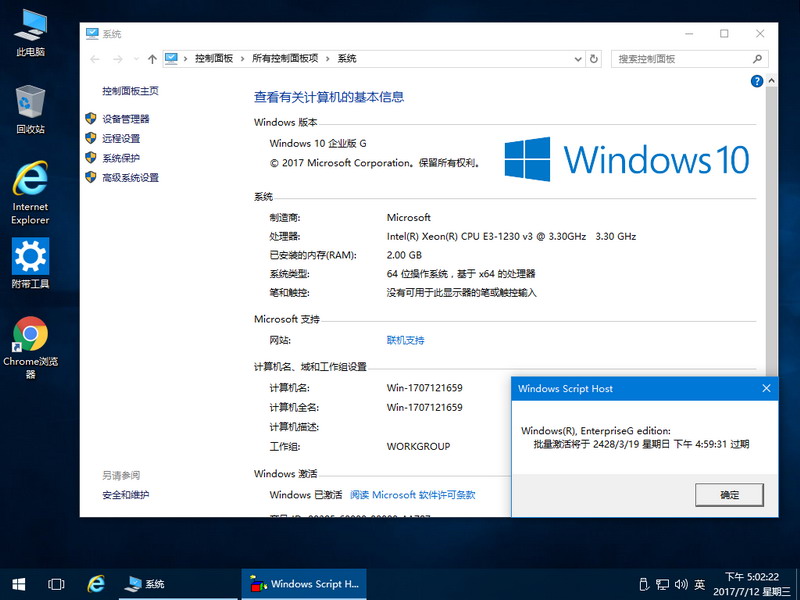Launch Internet Explorer from the taskbar

(96, 584)
